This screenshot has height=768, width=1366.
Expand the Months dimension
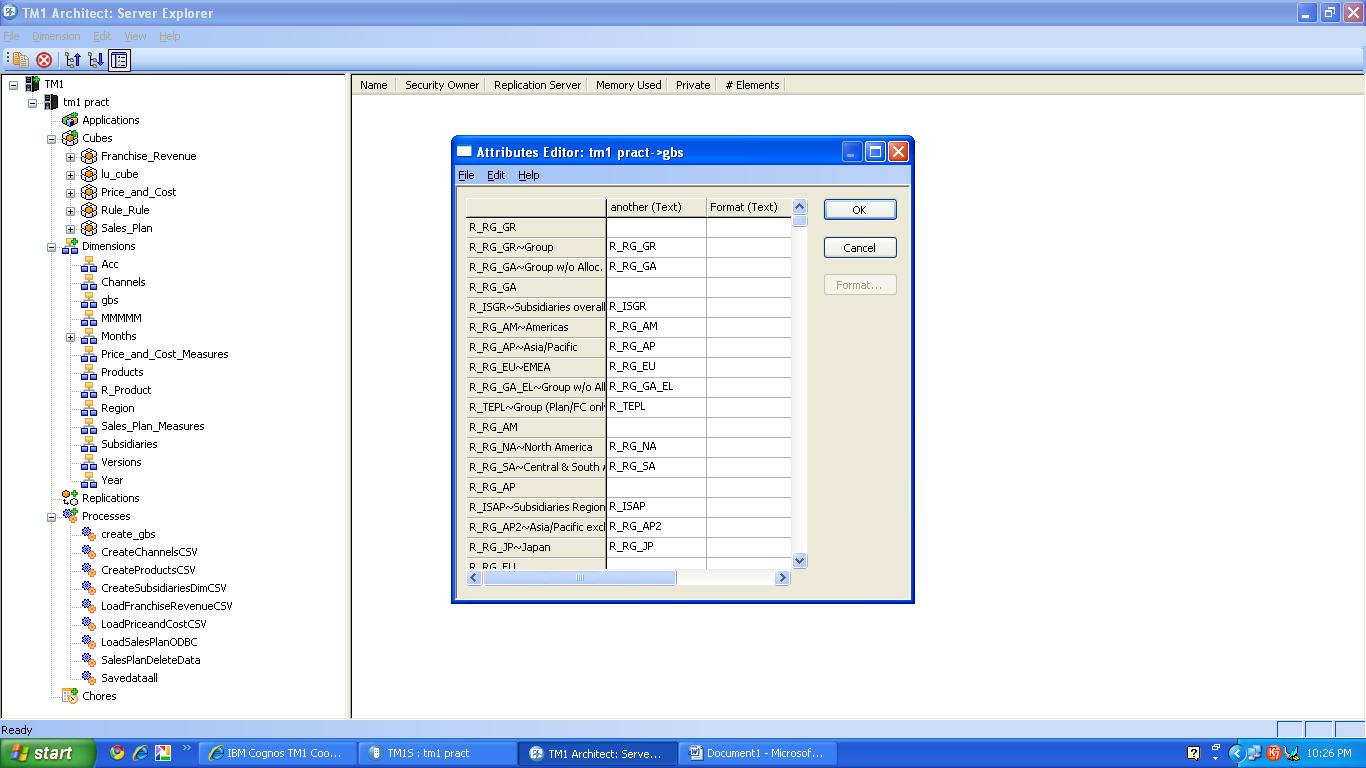click(71, 337)
